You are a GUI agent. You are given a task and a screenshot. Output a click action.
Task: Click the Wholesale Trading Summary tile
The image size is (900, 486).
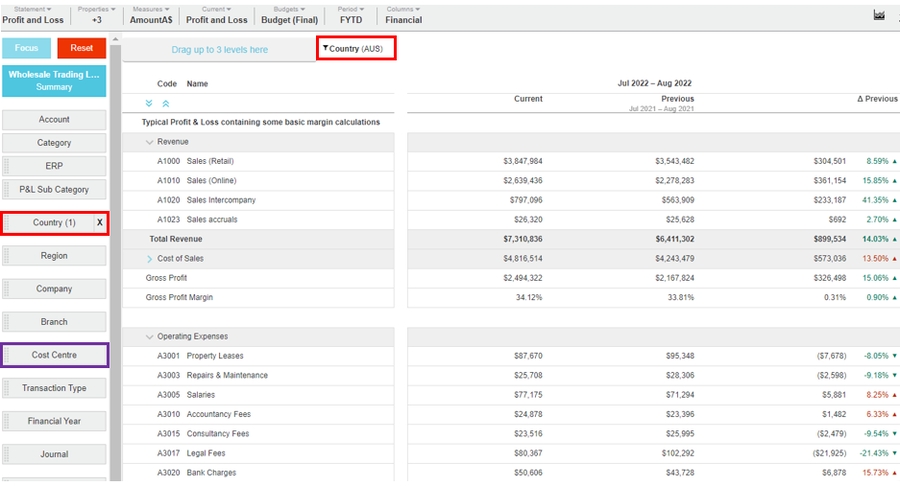(x=54, y=81)
